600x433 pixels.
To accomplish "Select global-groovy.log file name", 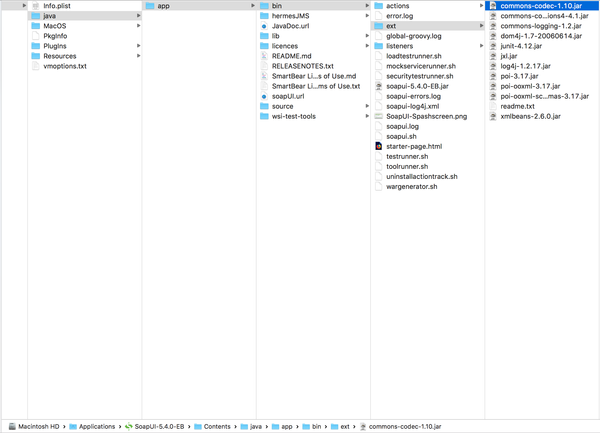I will tap(414, 36).
